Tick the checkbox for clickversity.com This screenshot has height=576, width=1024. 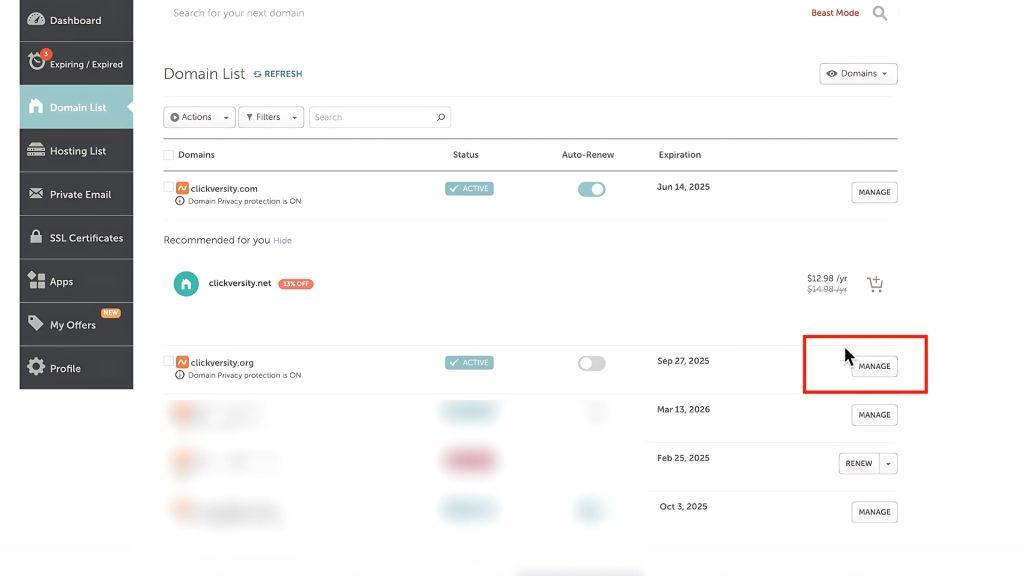pyautogui.click(x=168, y=187)
